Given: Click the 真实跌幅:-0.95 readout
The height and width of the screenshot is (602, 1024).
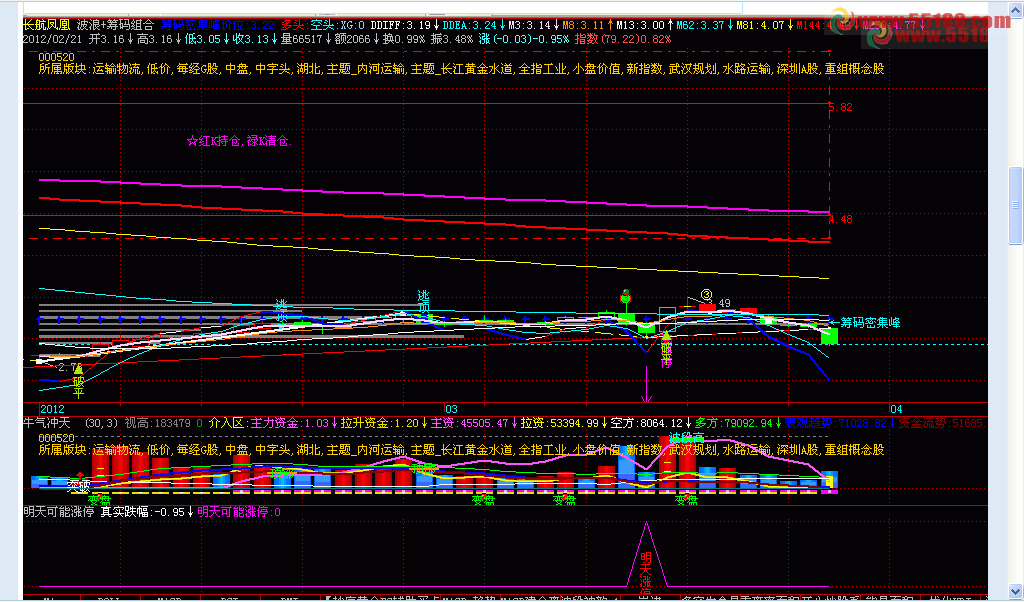Looking at the screenshot, I should tap(143, 513).
